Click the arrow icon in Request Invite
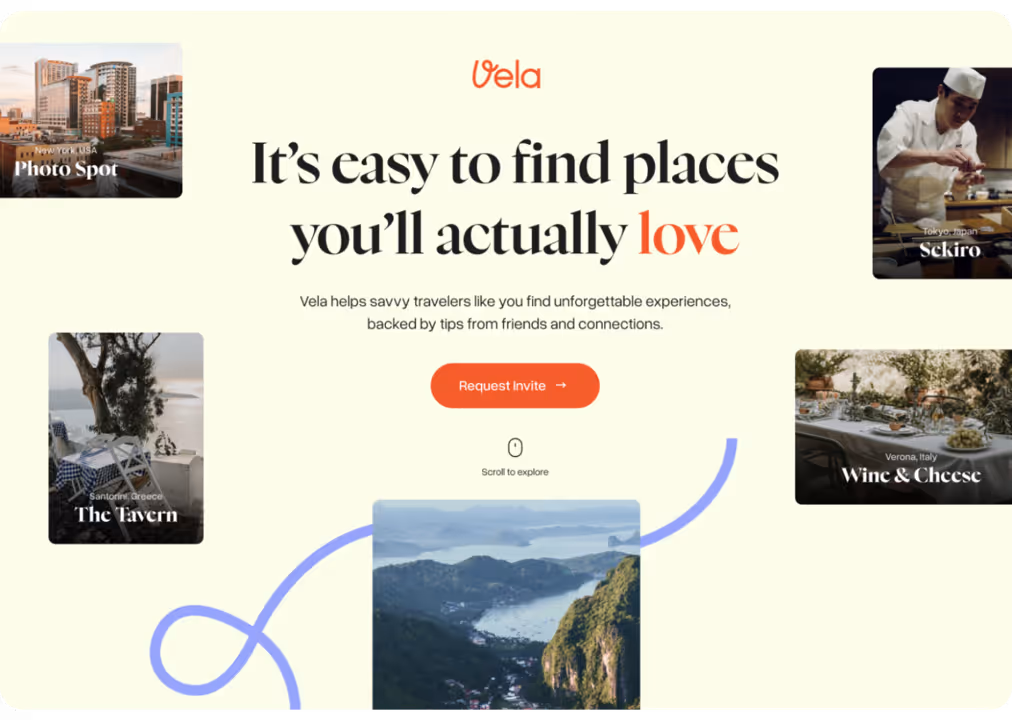 pos(561,385)
